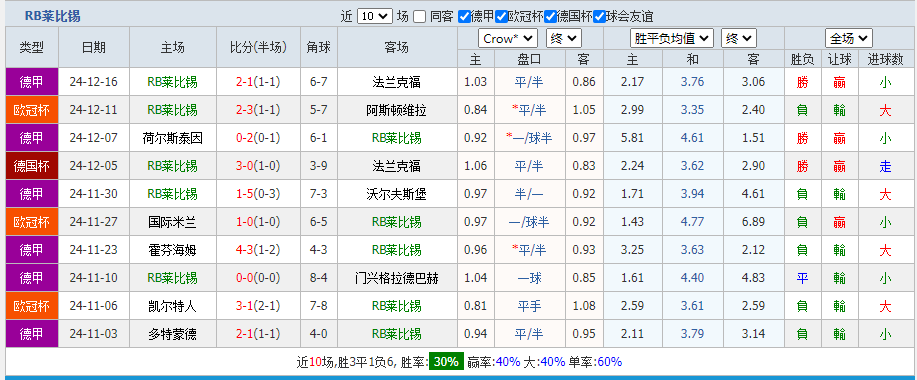
Task: Click the 4.77 draw odds value
Action: point(692,222)
